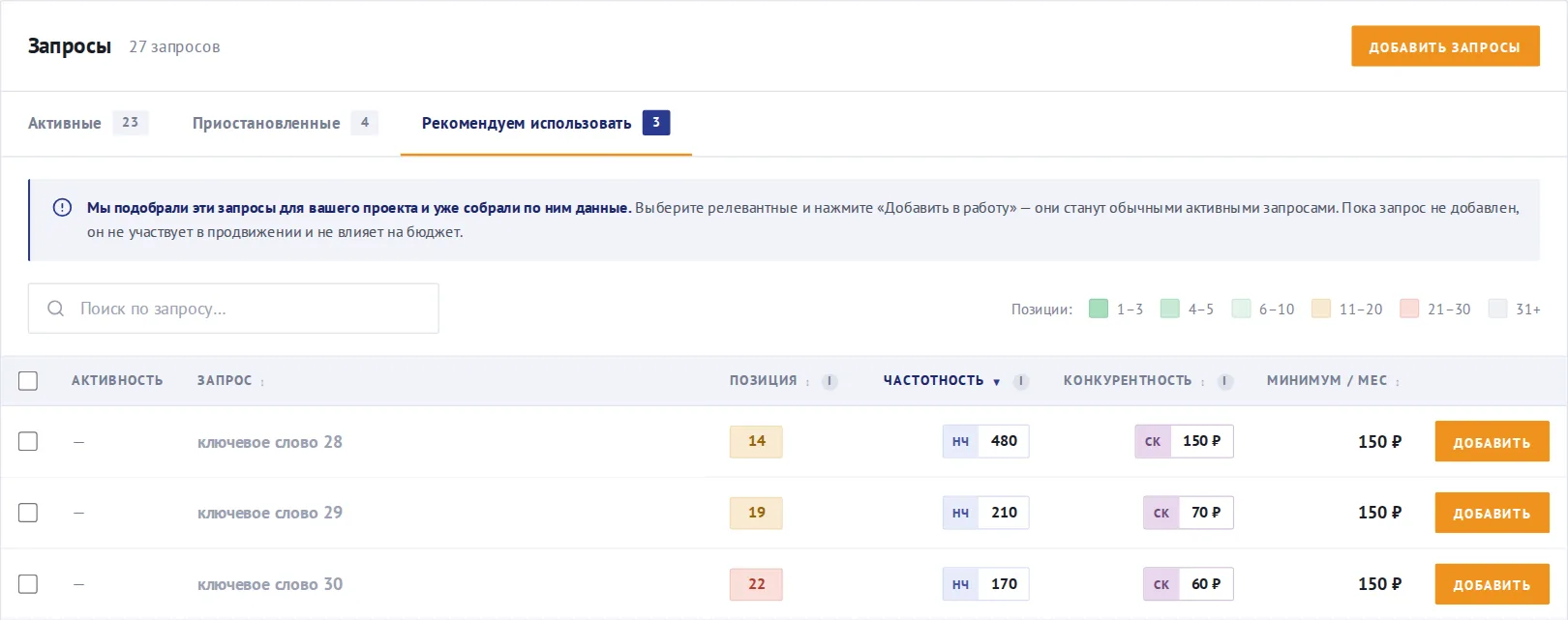This screenshot has width=1568, height=620.
Task: Click the НЧ 480 frequency badge
Action: click(985, 441)
